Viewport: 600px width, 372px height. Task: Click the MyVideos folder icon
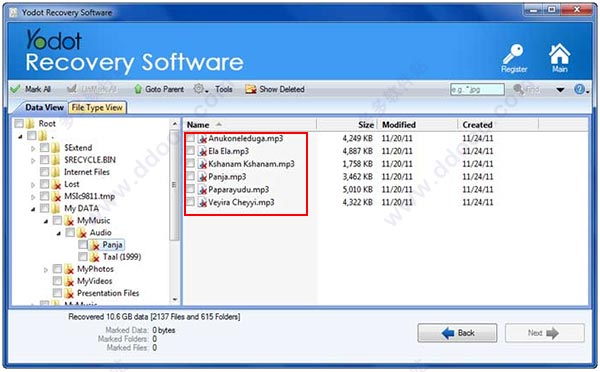69,281
